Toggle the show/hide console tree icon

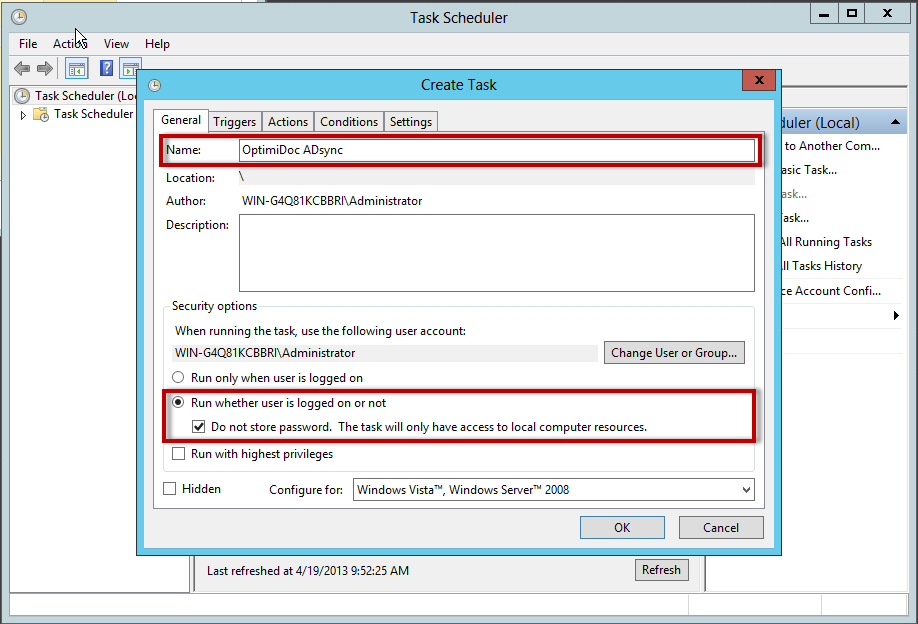pos(77,69)
